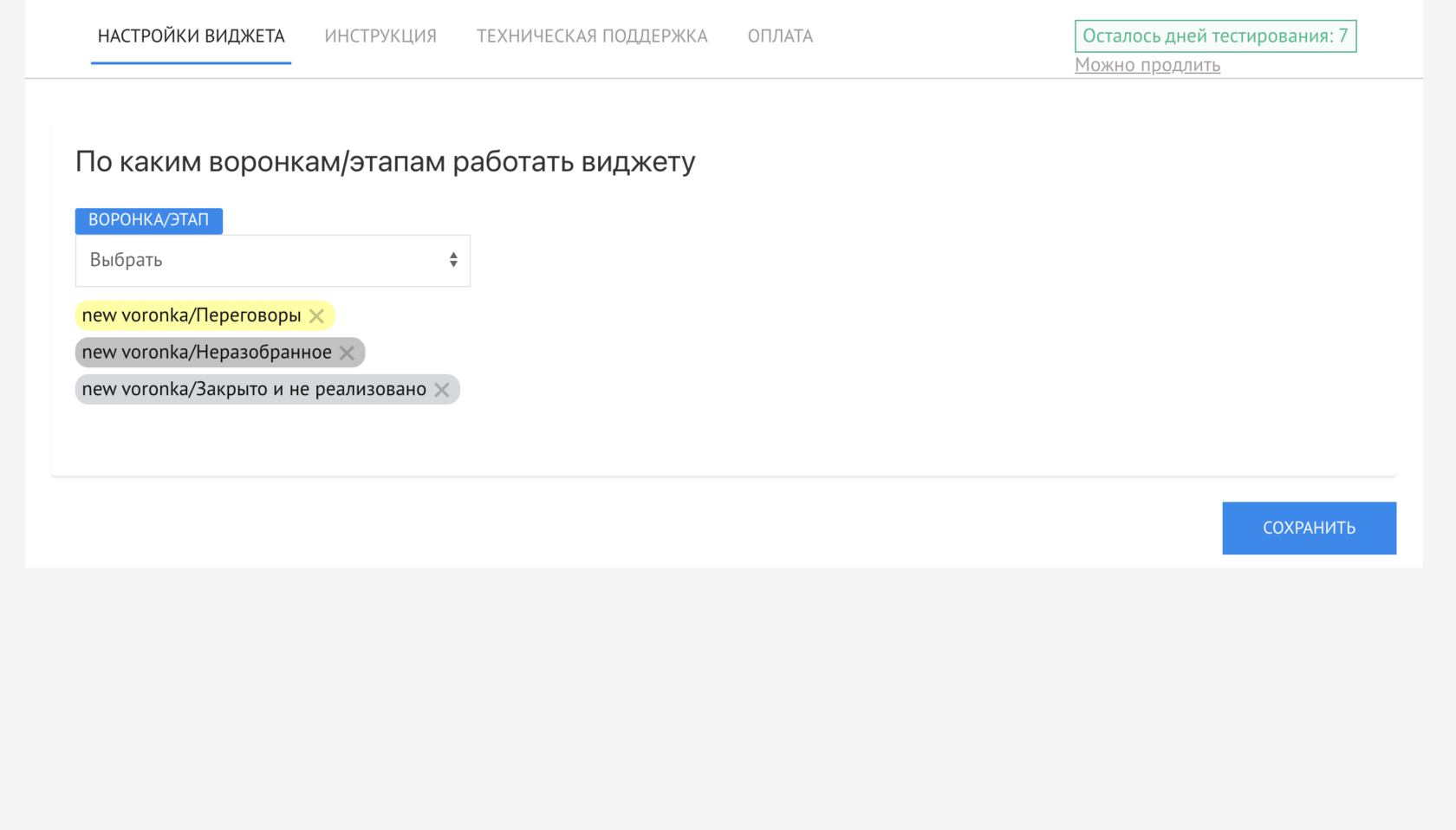The height and width of the screenshot is (830, 1456).
Task: Click the selector arrows icon in the dropdown field
Action: click(453, 260)
